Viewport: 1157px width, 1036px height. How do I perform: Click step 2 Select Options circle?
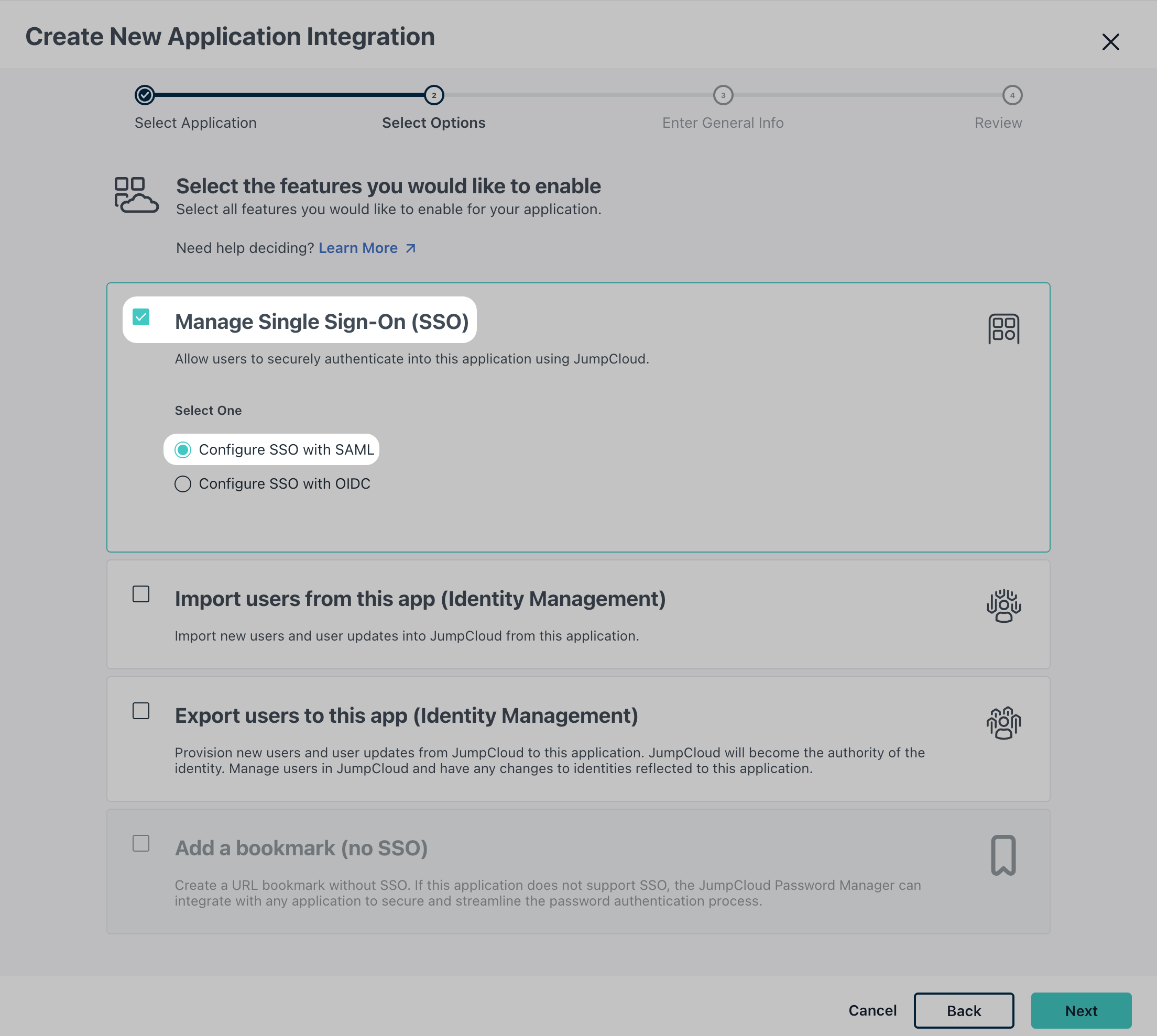click(434, 95)
